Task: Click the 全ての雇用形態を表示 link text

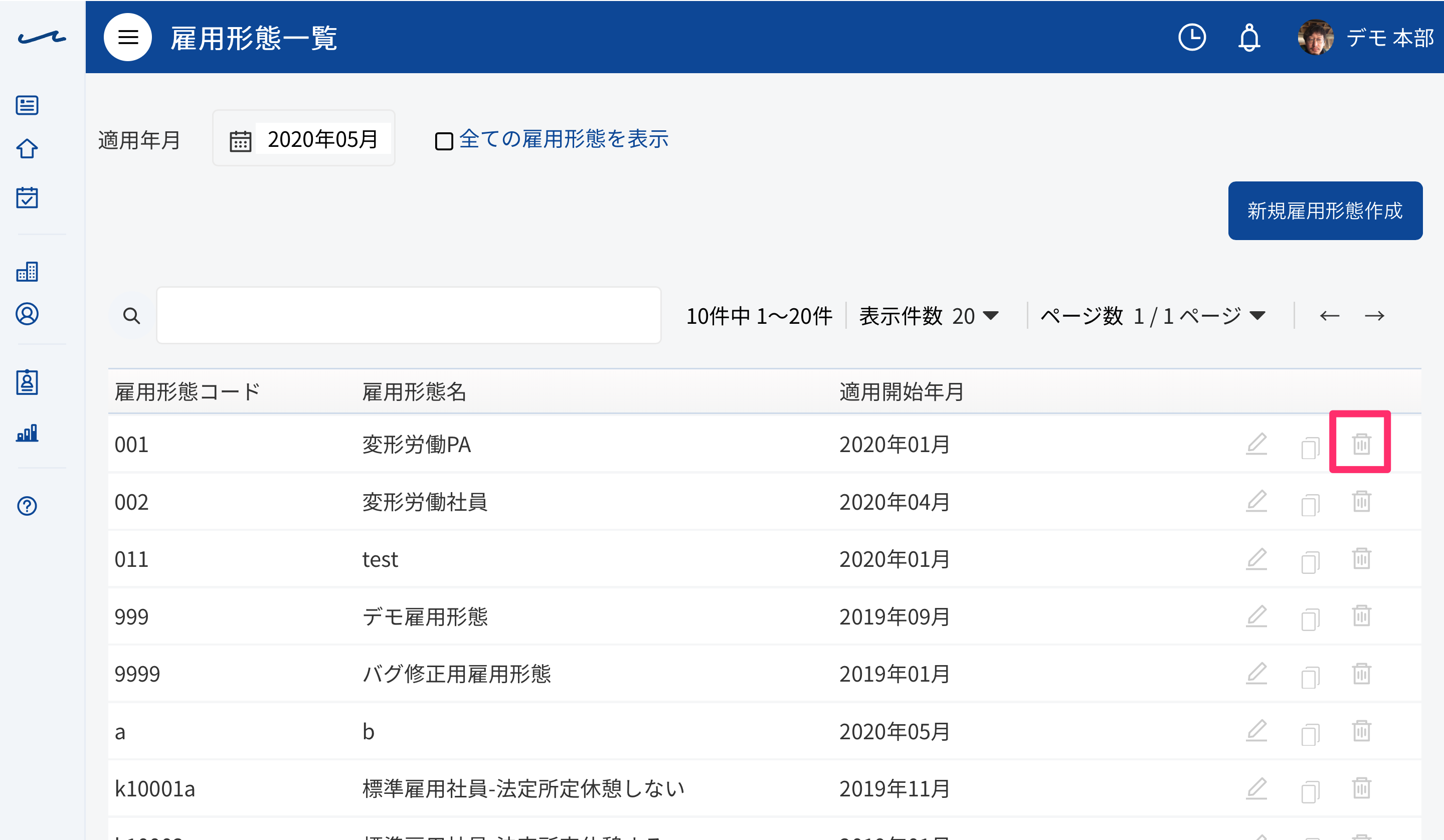Action: [x=564, y=139]
